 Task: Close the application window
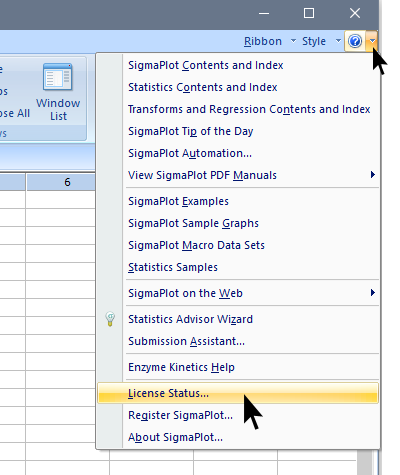point(355,13)
